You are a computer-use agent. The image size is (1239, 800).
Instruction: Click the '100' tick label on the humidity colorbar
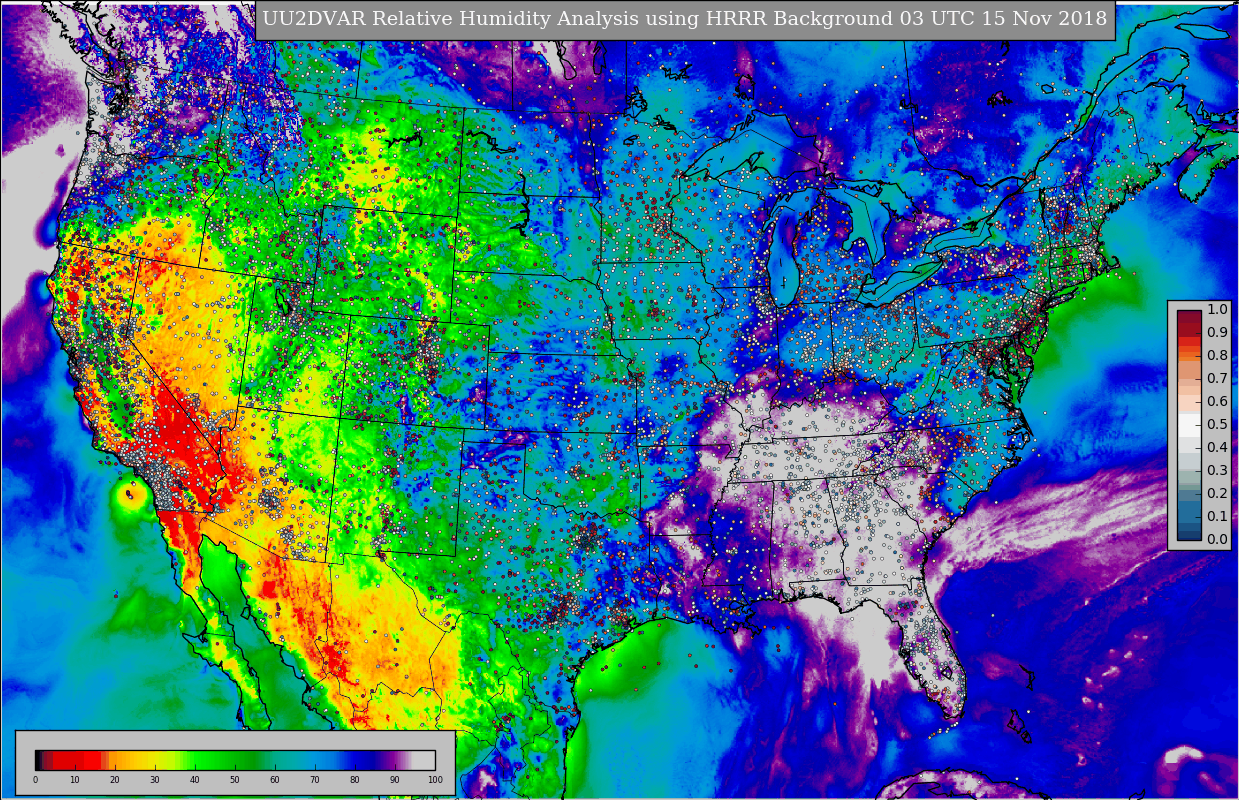[x=435, y=780]
